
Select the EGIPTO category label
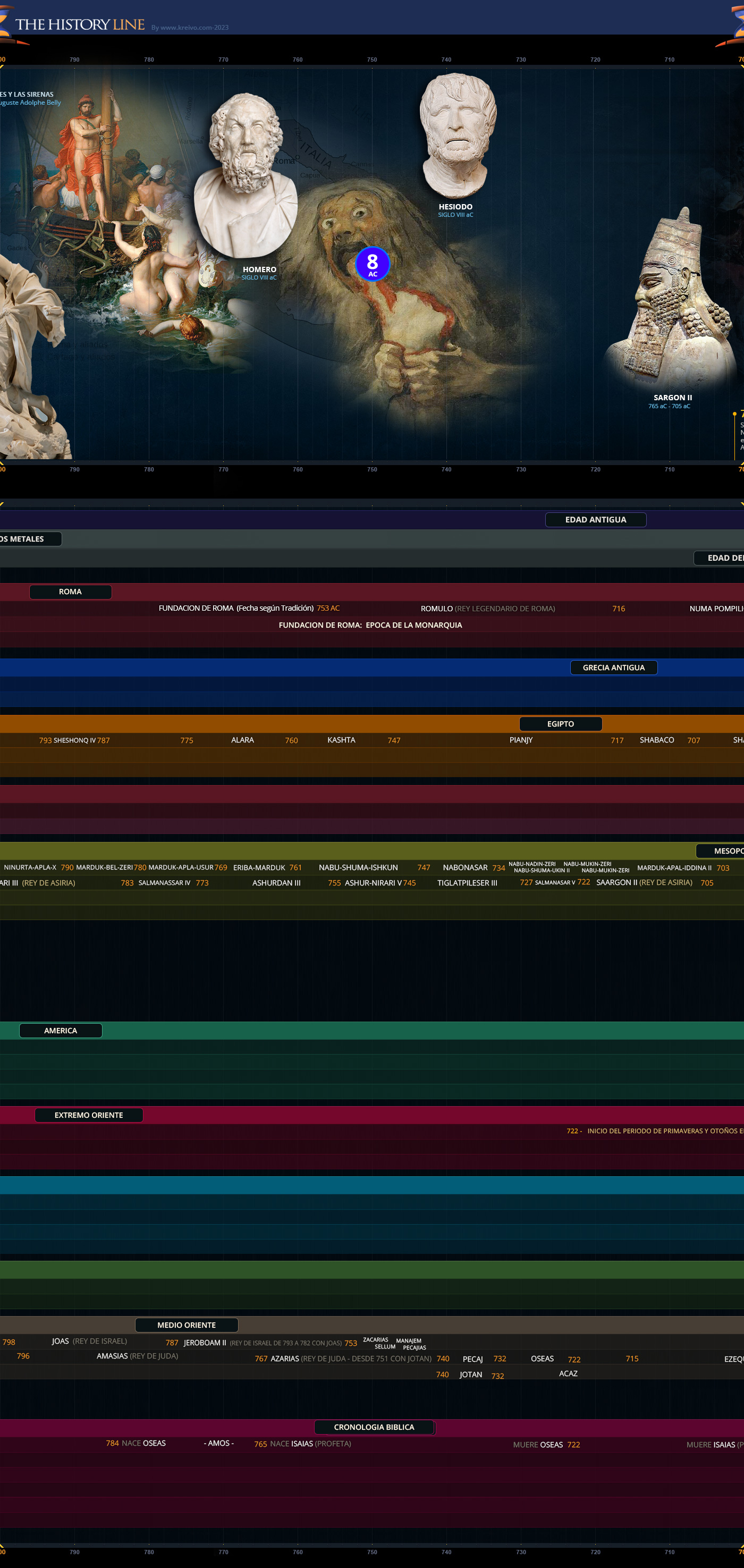tap(560, 724)
